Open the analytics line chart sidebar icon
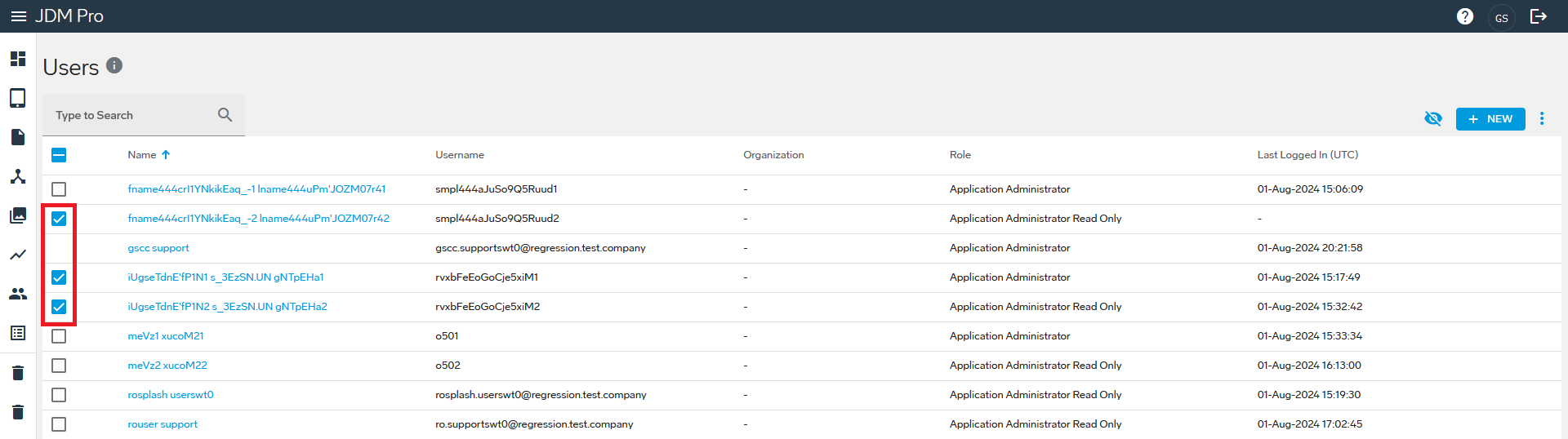The height and width of the screenshot is (439, 1568). pyautogui.click(x=18, y=255)
